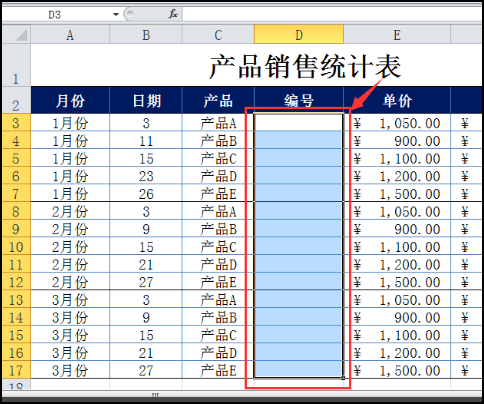Select highlighted column D header

coord(299,35)
